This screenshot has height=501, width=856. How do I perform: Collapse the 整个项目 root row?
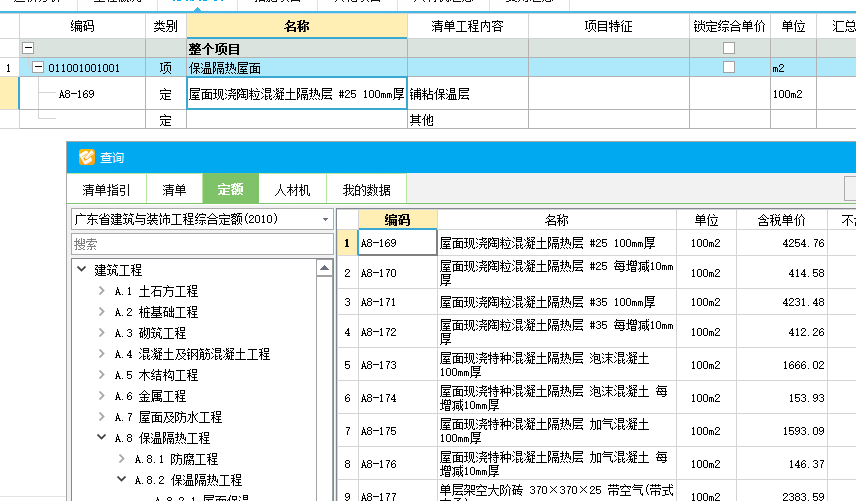pyautogui.click(x=28, y=48)
